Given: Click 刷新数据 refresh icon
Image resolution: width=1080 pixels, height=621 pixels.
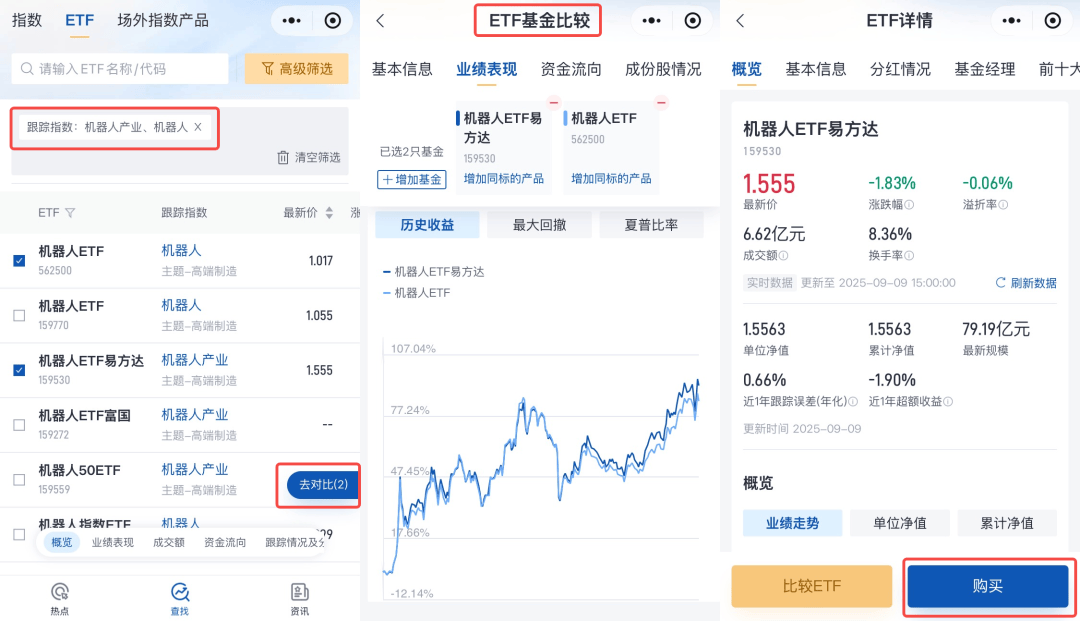Looking at the screenshot, I should (1000, 283).
